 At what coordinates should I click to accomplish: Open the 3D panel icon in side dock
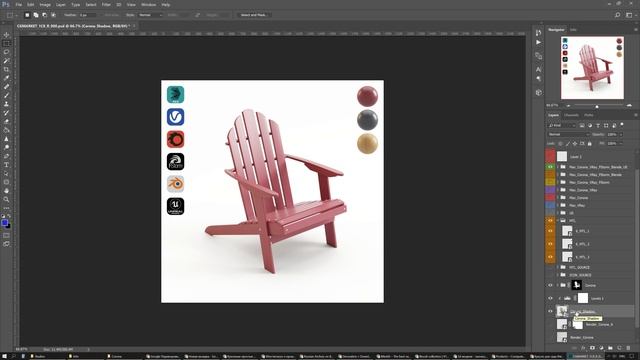pos(539,93)
